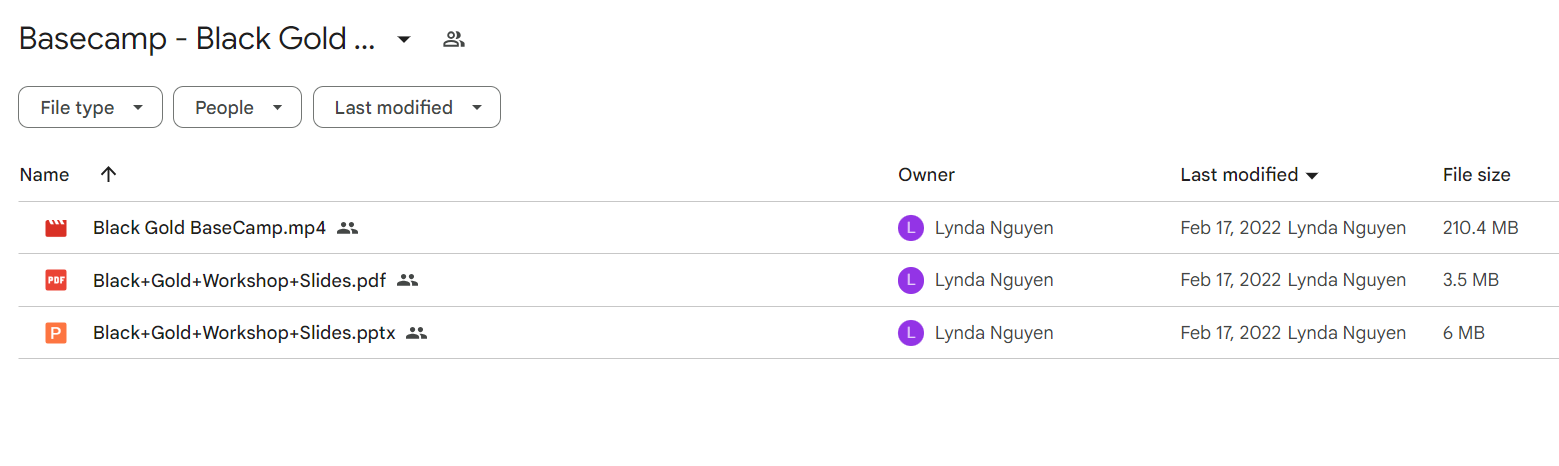Sort files by the Name column header
The width and height of the screenshot is (1559, 466).
click(44, 175)
